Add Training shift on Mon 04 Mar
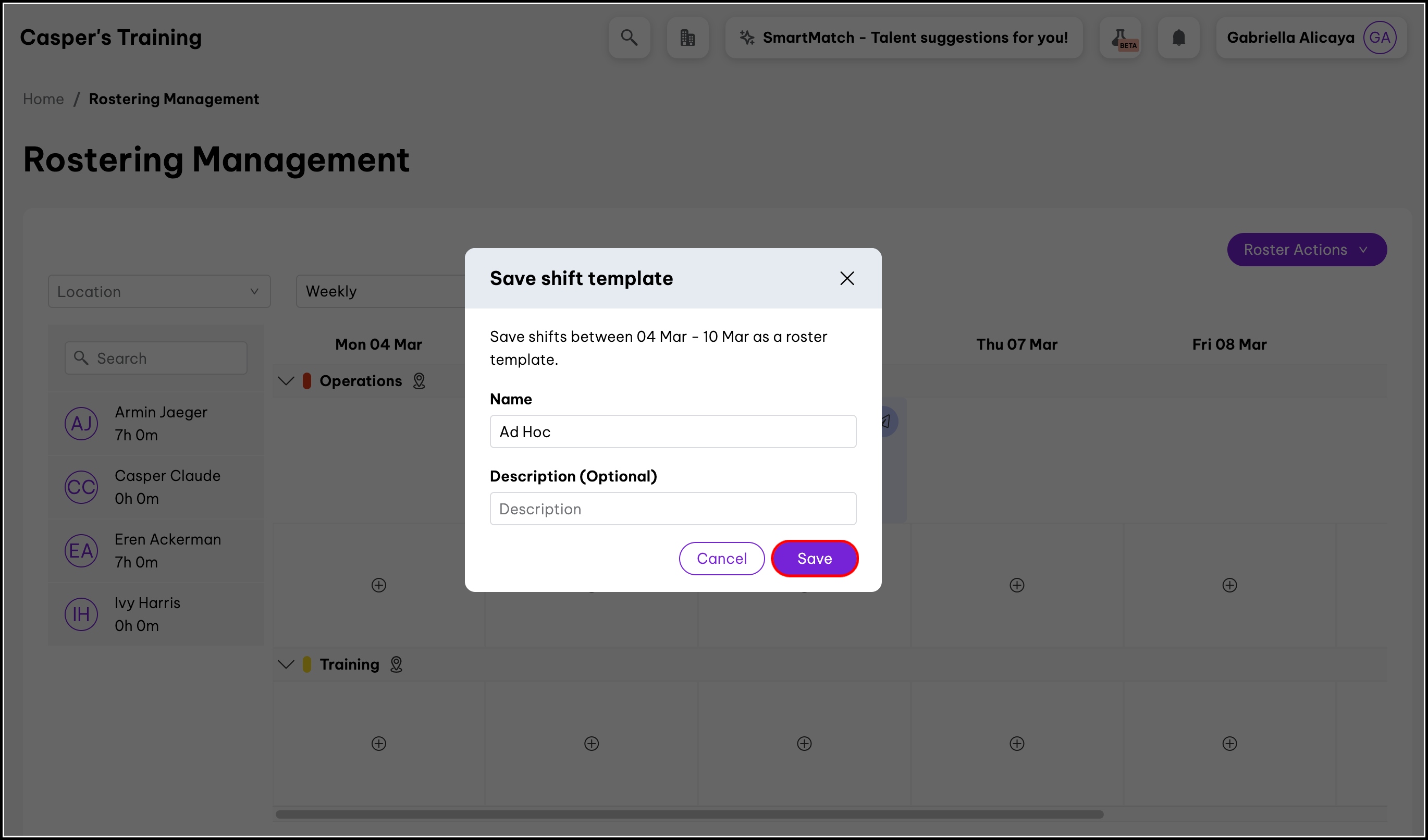The image size is (1428, 840). (378, 743)
